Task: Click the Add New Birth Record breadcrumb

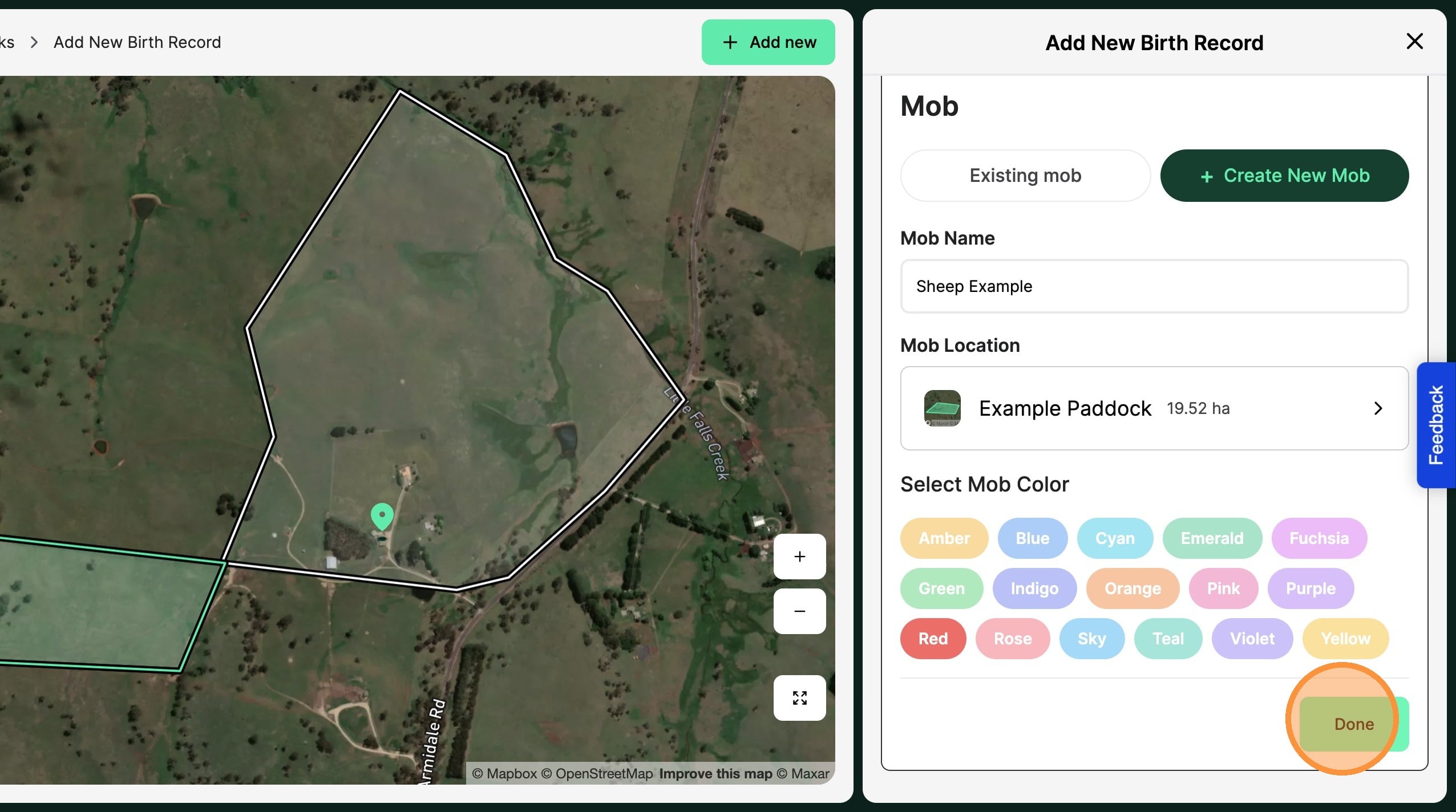Action: pyautogui.click(x=137, y=43)
